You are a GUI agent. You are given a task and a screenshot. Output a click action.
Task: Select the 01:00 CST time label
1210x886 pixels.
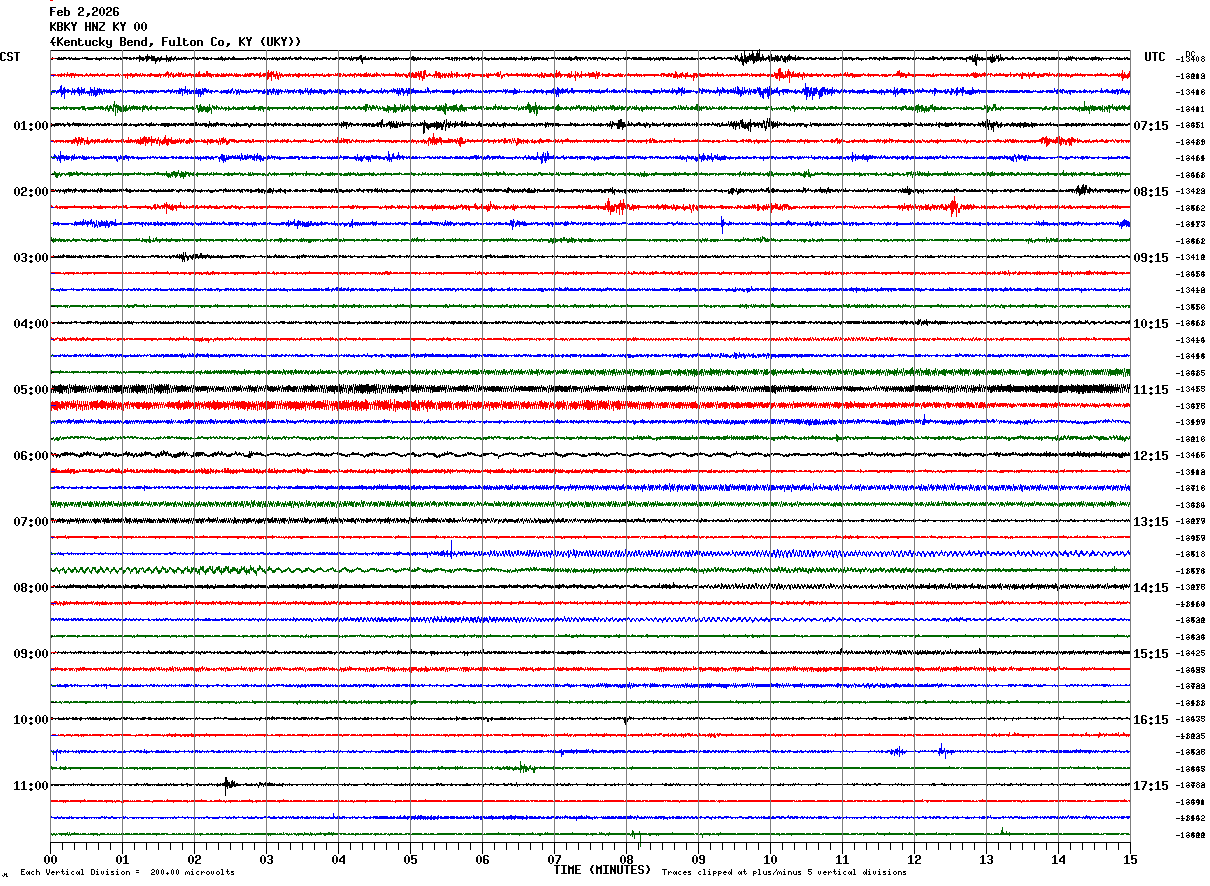click(31, 126)
